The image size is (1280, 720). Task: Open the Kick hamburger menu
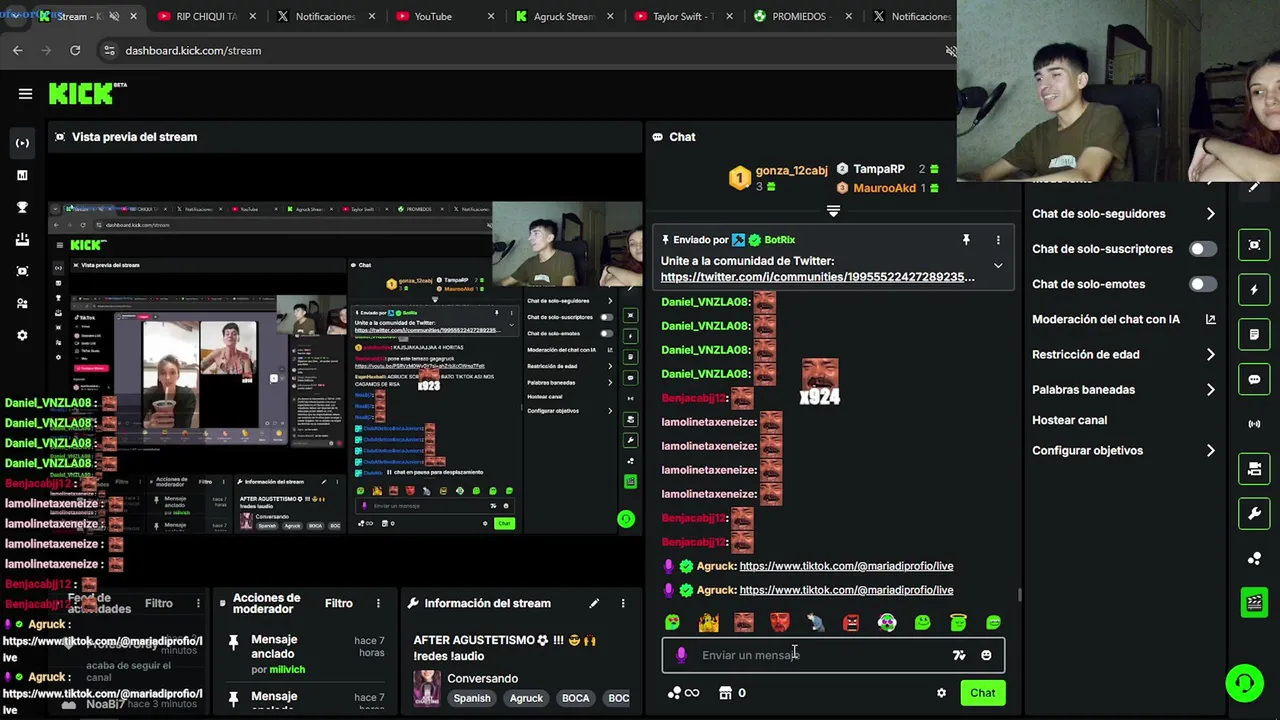click(x=25, y=94)
